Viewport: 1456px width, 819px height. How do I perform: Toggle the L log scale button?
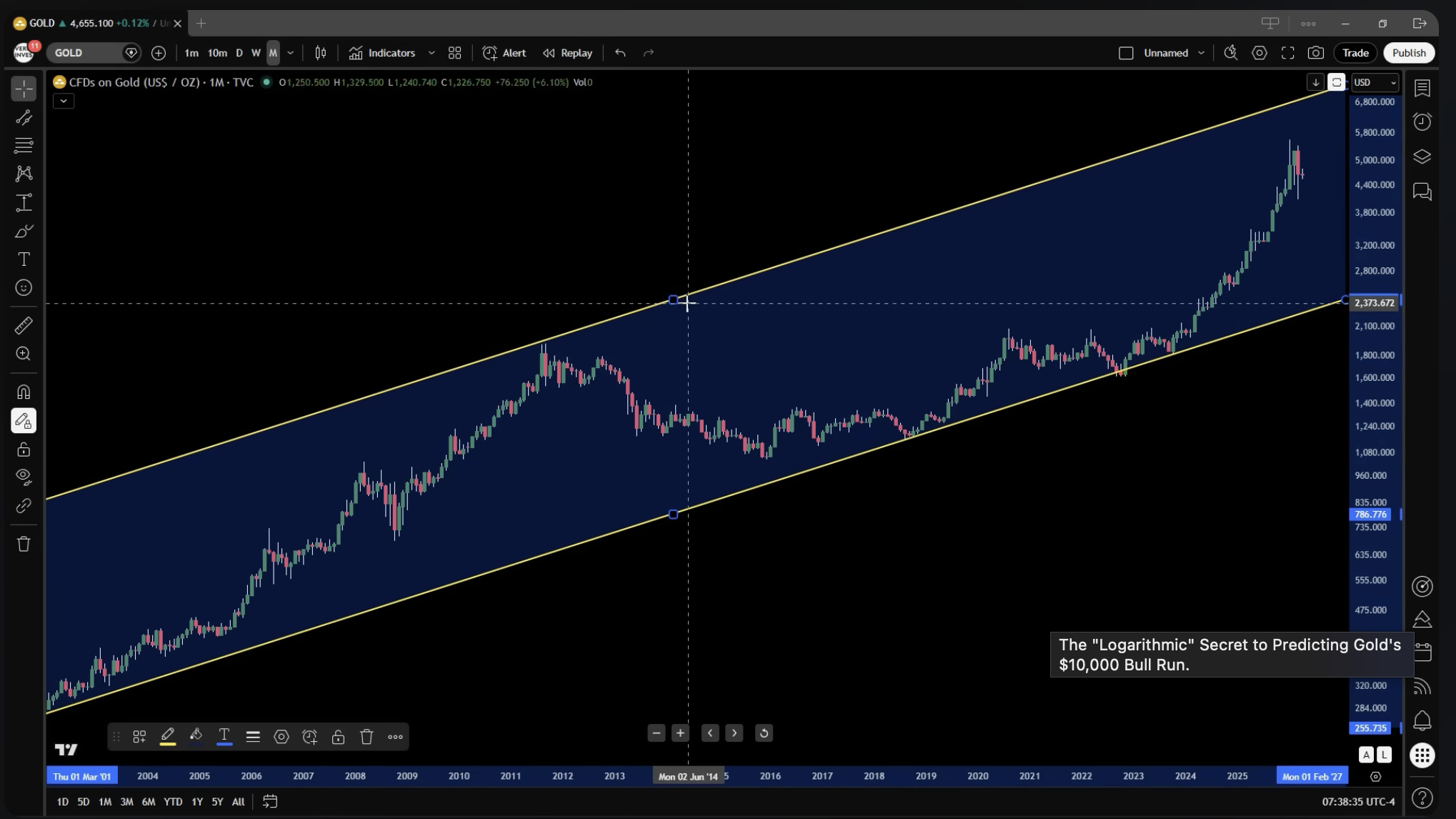tap(1384, 755)
